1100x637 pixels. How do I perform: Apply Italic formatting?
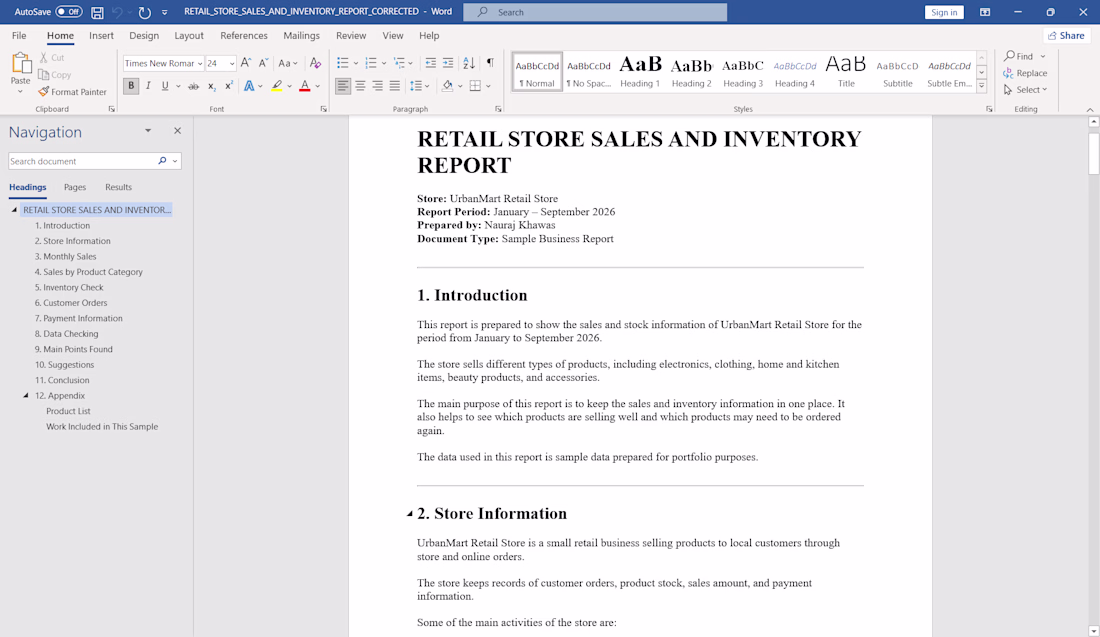coord(148,86)
